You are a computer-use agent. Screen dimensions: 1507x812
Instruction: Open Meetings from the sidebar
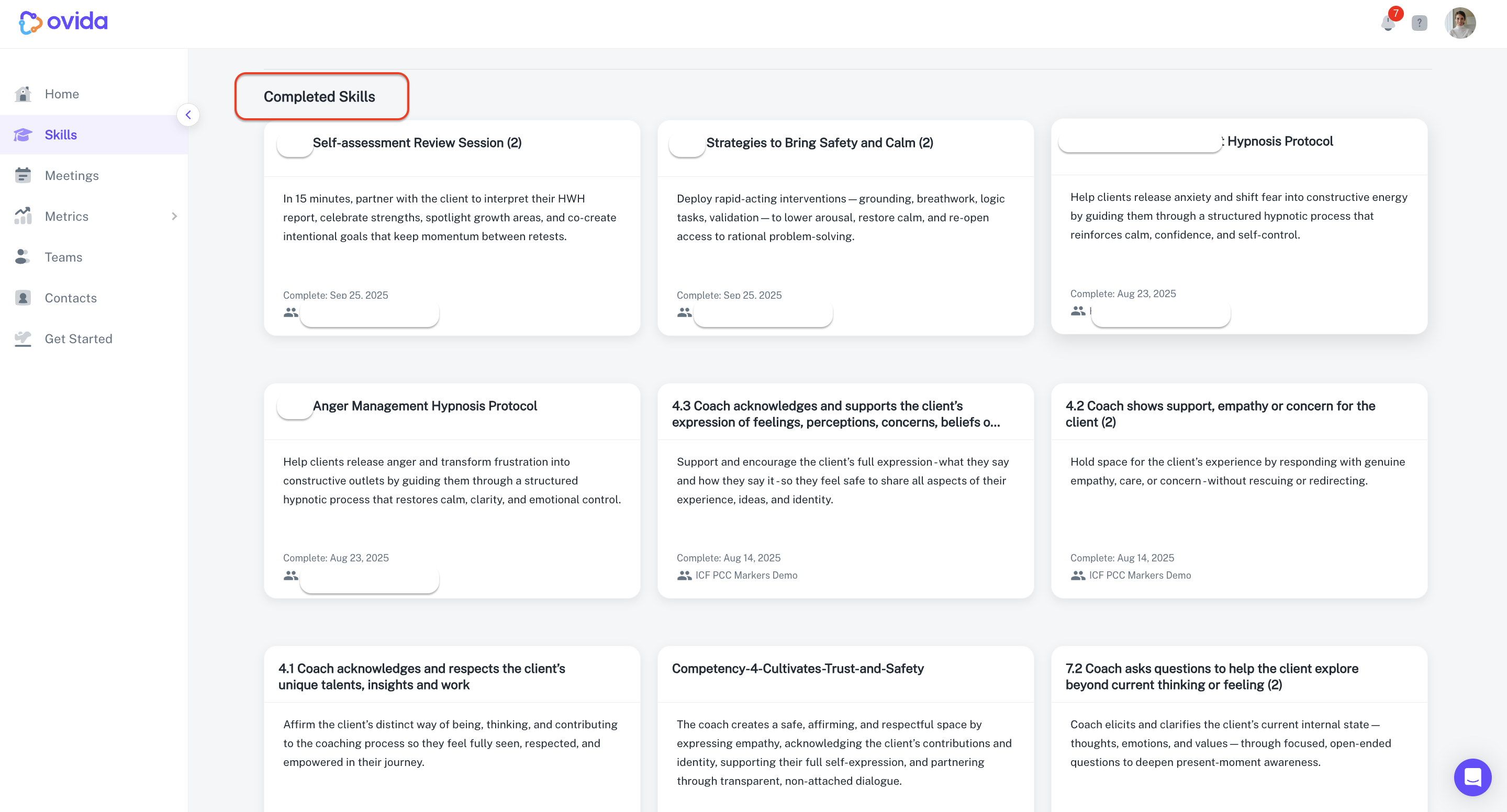click(72, 175)
